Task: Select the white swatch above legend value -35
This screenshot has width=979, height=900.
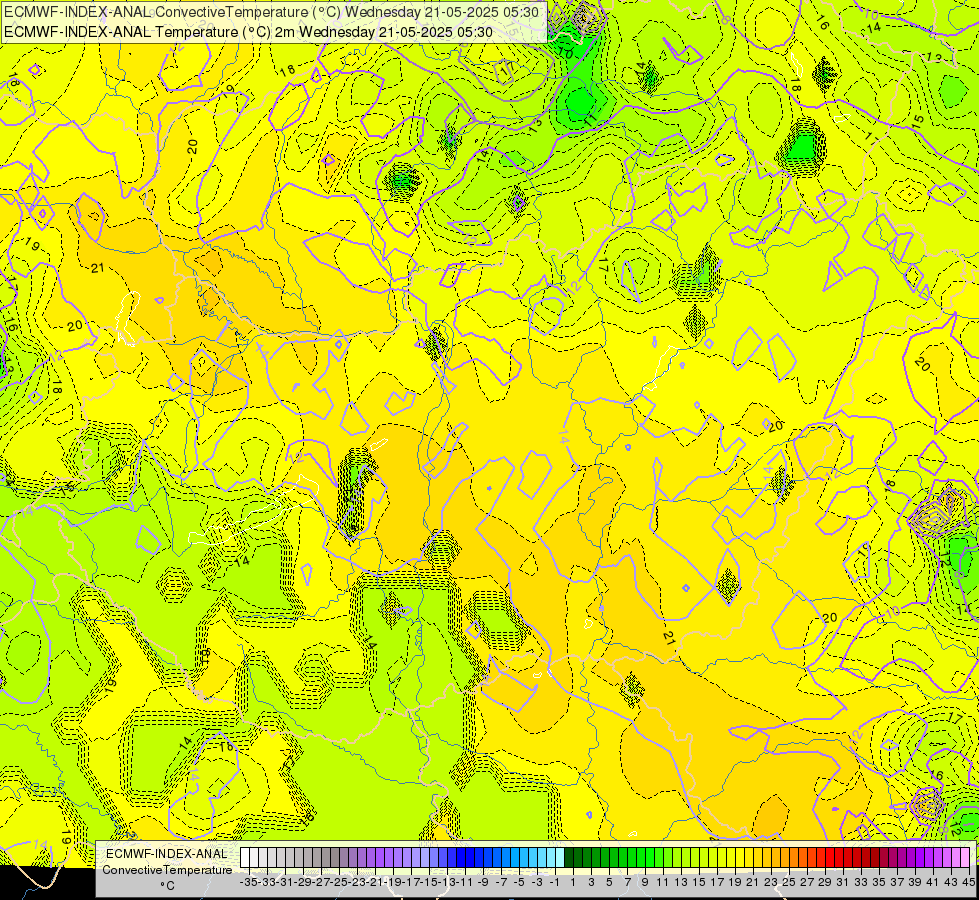Action: [x=245, y=857]
